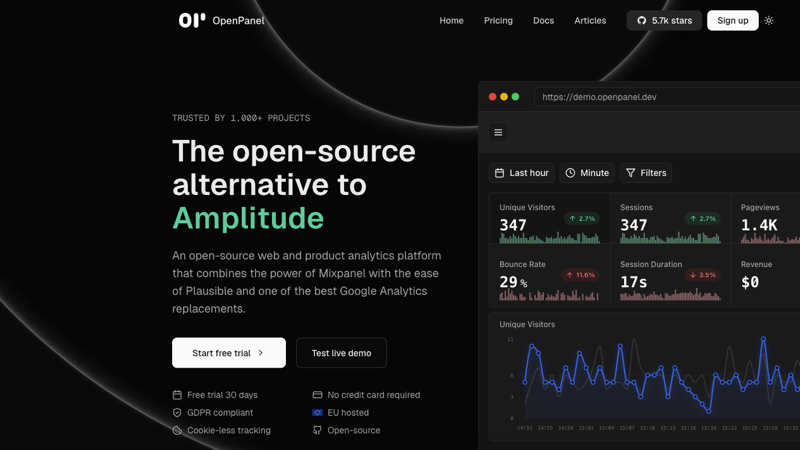Select the Pageviews metric card
The height and width of the screenshot is (450, 800).
click(x=766, y=218)
